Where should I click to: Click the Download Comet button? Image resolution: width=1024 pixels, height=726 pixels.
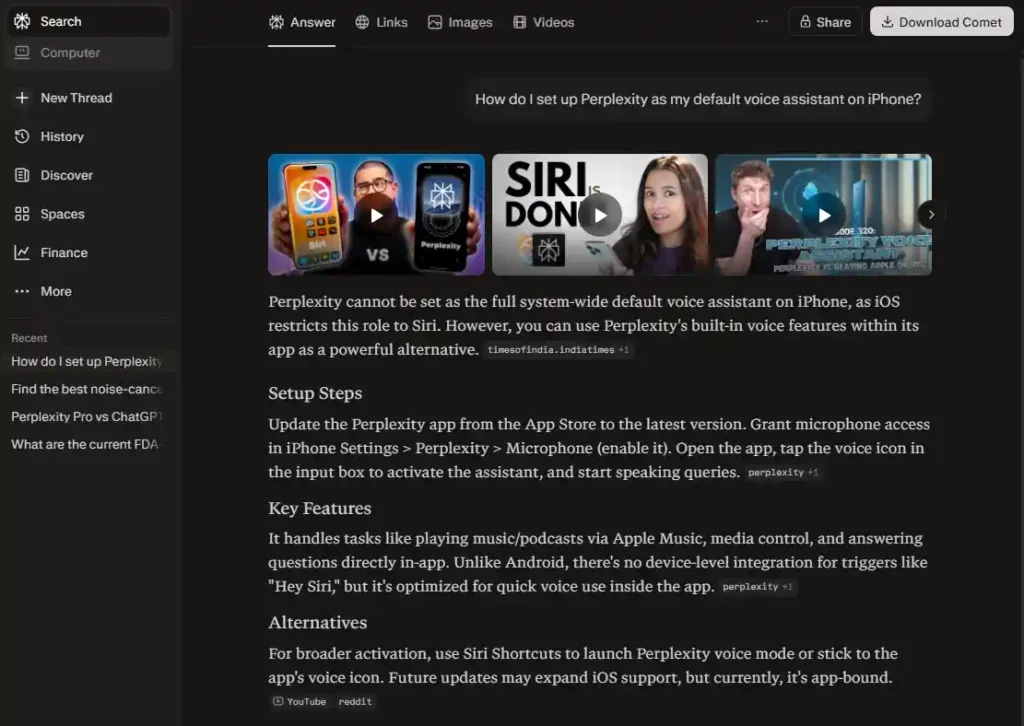coord(940,22)
